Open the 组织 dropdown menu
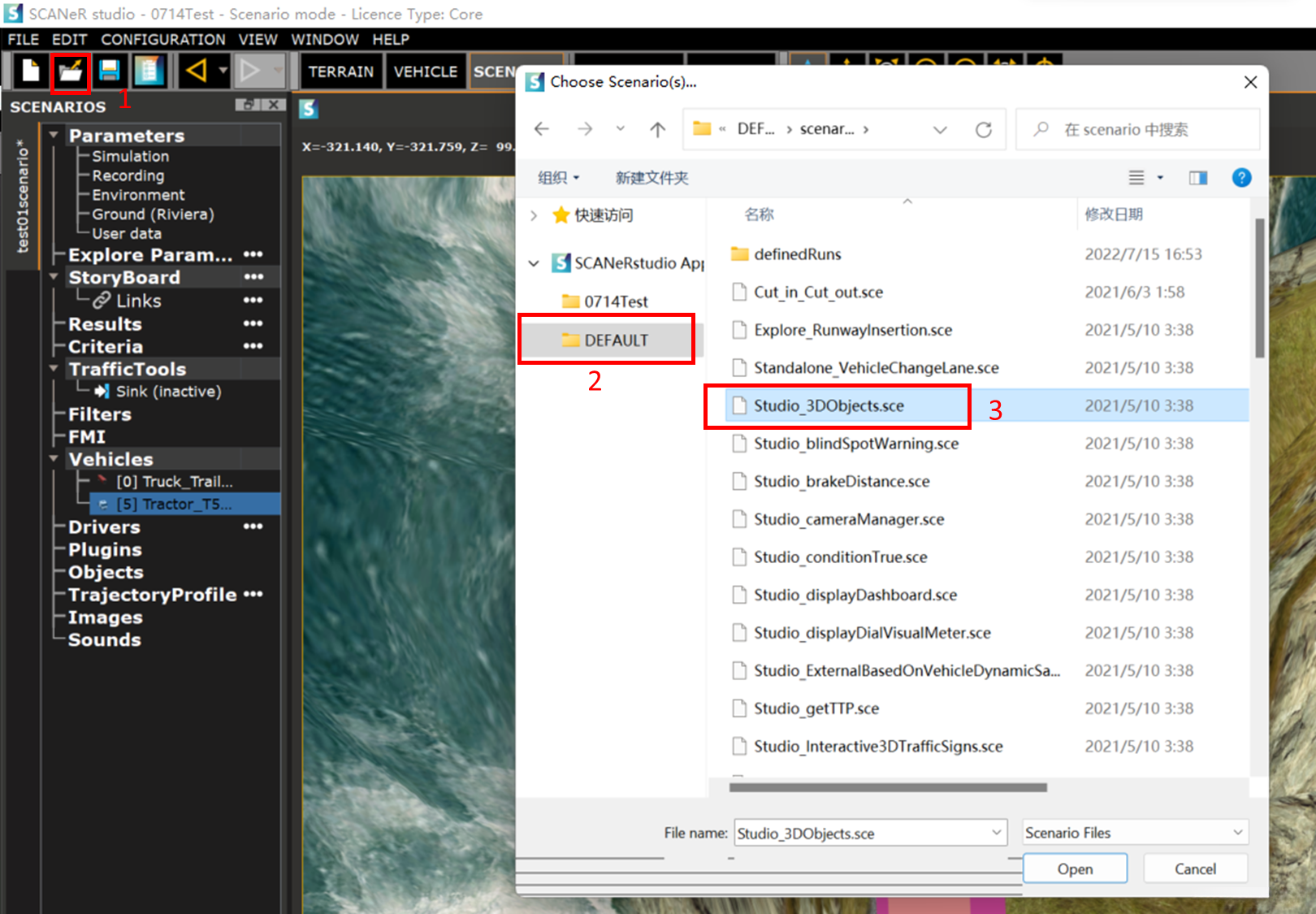 tap(559, 178)
